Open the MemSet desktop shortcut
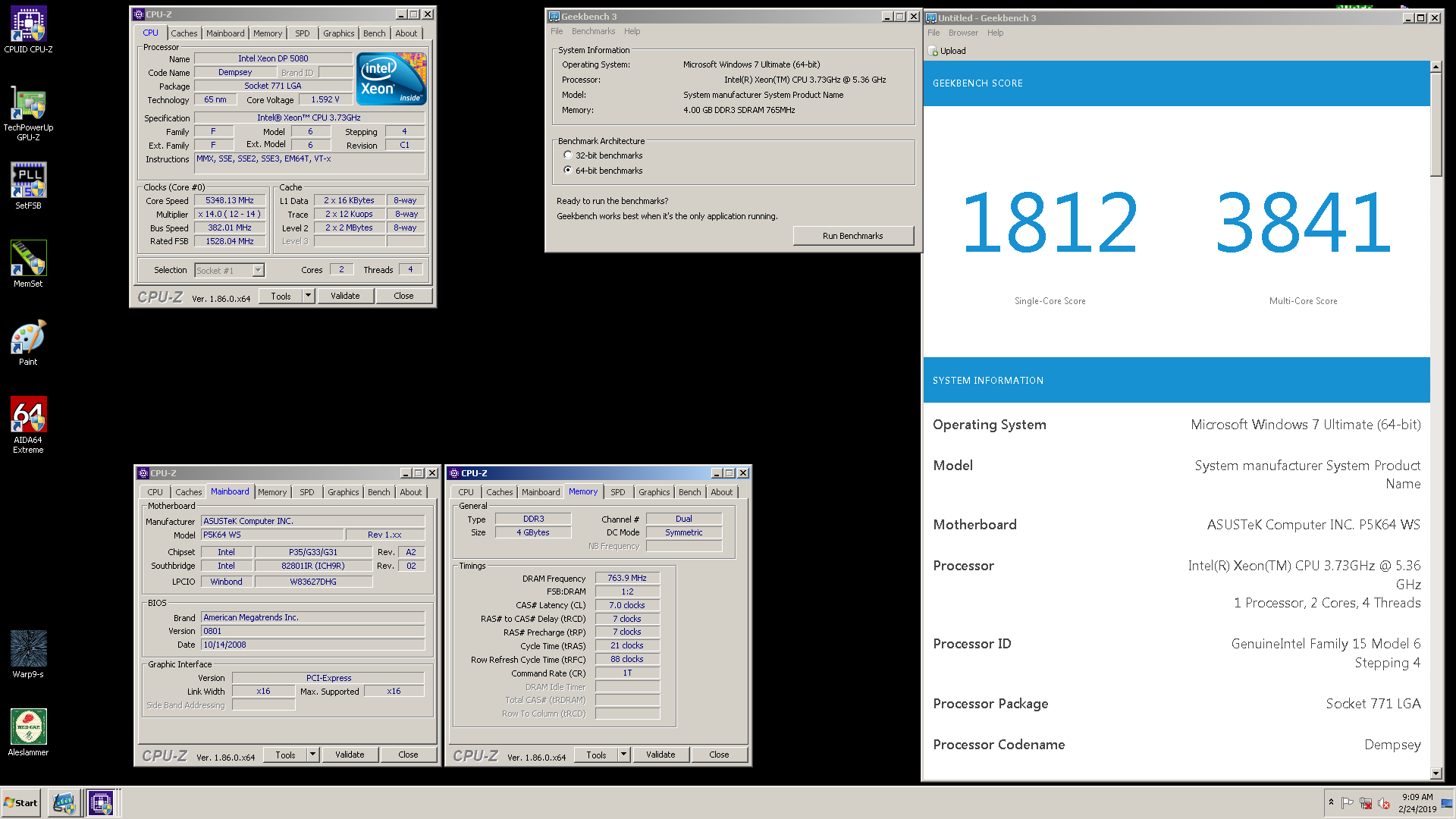Screen dimensions: 1456x819 (28, 264)
